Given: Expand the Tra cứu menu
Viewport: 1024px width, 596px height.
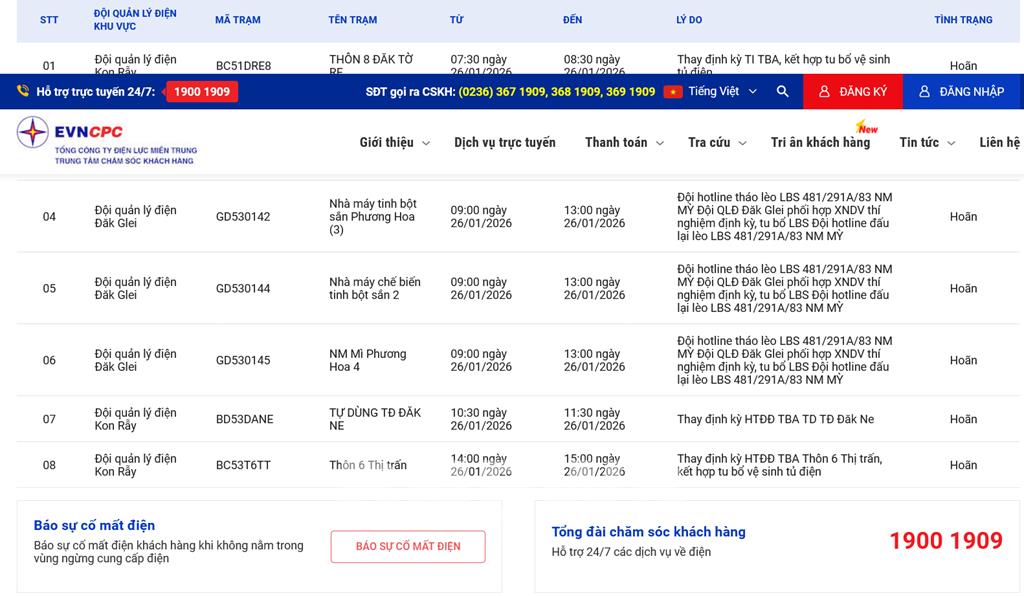Looking at the screenshot, I should (716, 143).
